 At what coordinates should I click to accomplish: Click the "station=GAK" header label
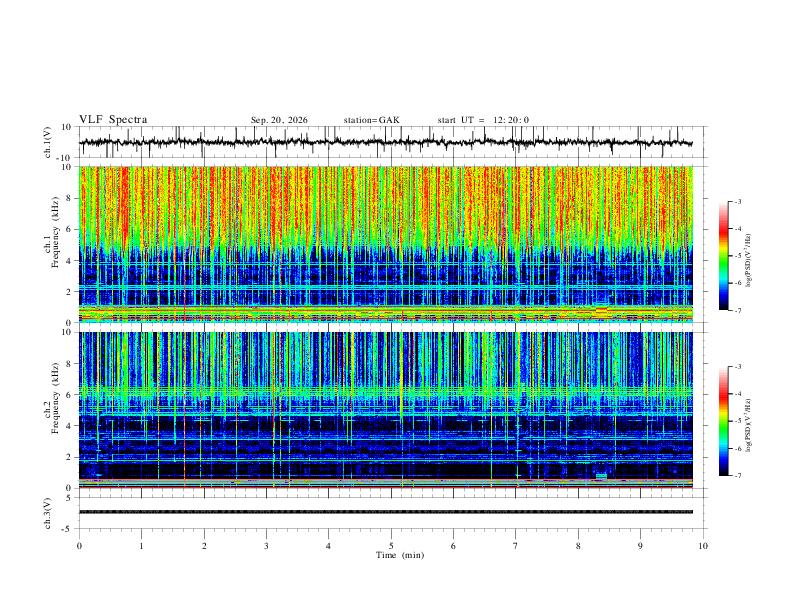pos(371,120)
